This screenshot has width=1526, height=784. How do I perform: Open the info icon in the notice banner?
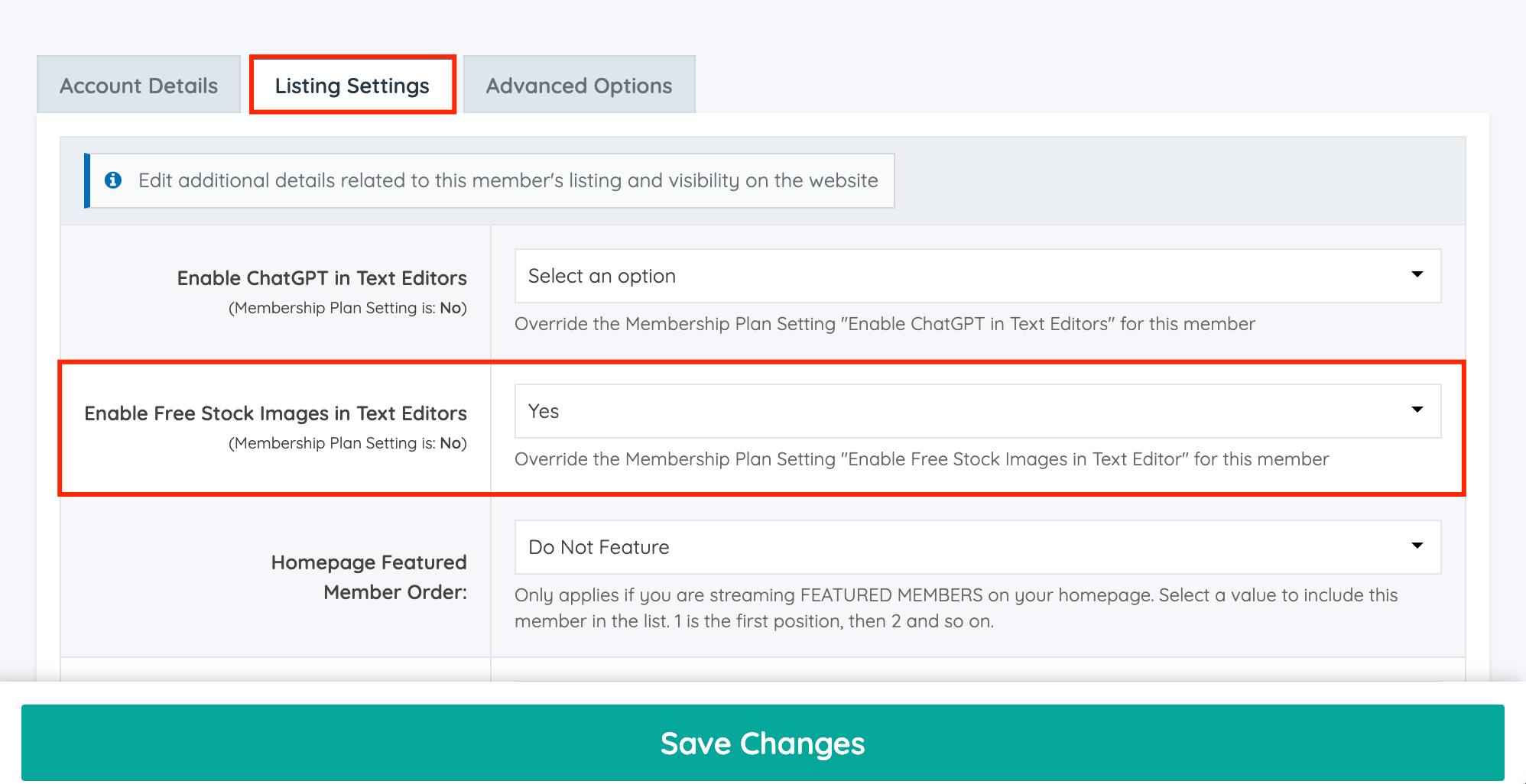click(113, 180)
